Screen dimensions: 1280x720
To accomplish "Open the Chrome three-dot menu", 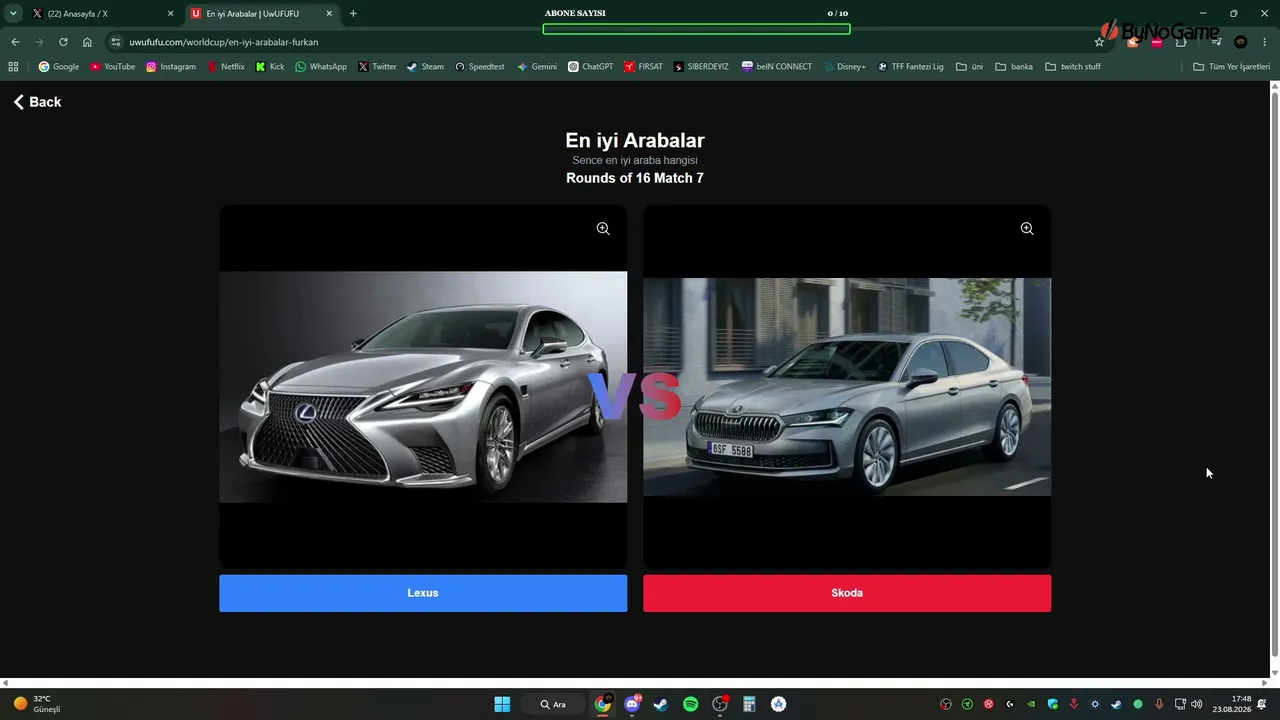I will (1265, 42).
